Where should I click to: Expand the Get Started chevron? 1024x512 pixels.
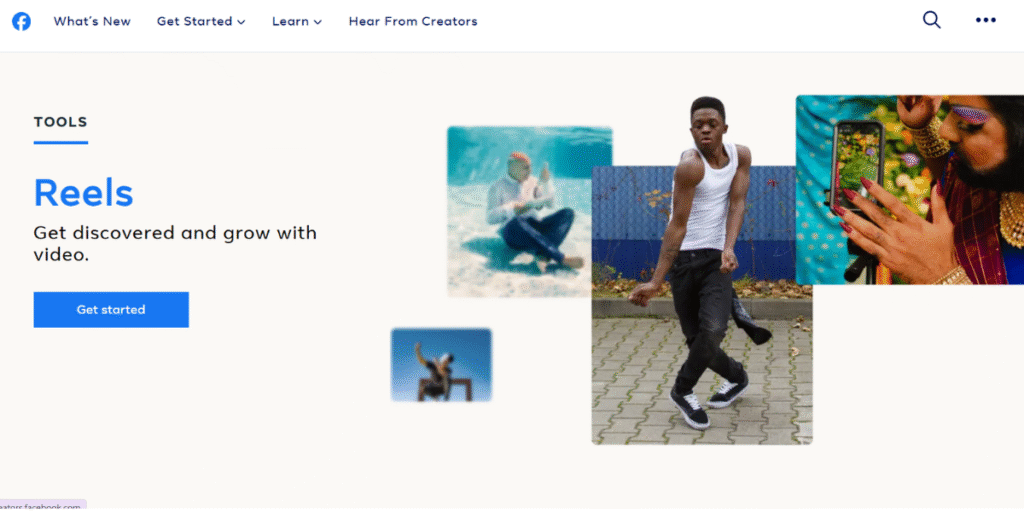(x=241, y=22)
